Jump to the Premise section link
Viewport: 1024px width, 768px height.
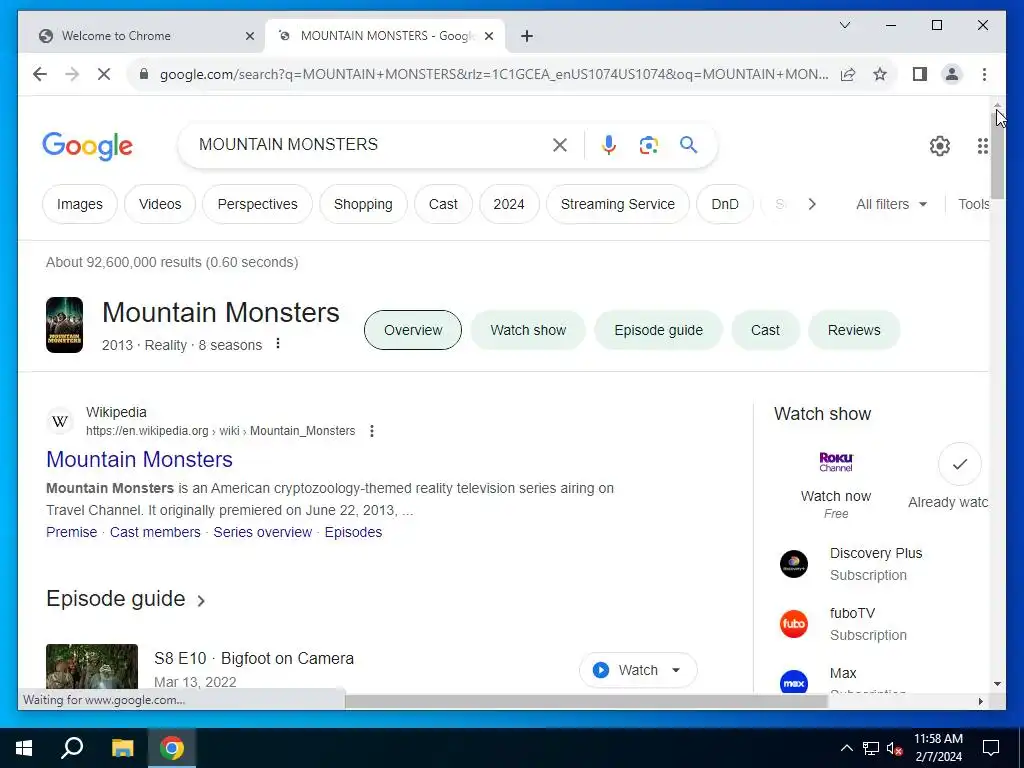[x=71, y=532]
